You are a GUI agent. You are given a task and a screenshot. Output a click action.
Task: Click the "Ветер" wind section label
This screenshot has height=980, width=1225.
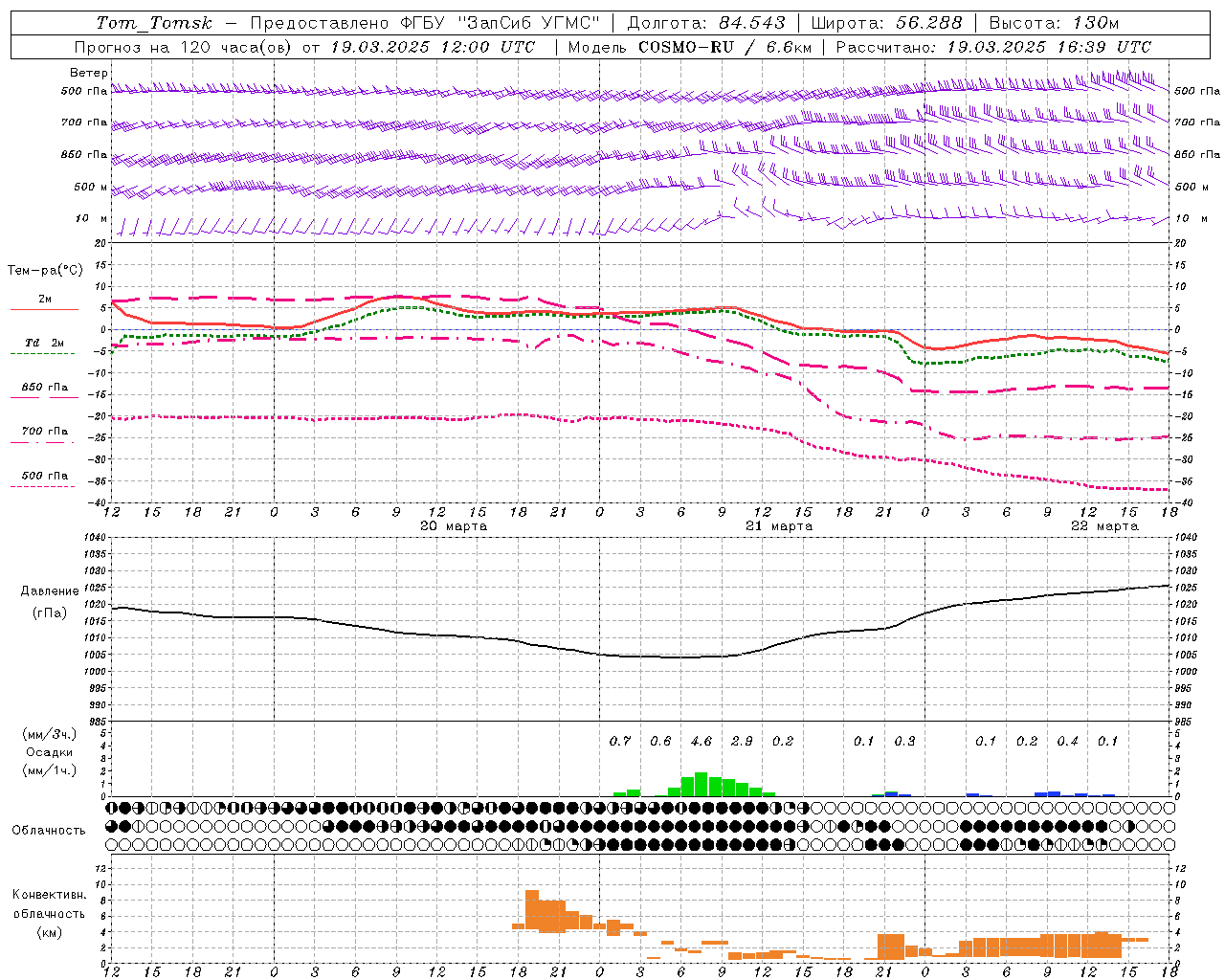pos(89,73)
